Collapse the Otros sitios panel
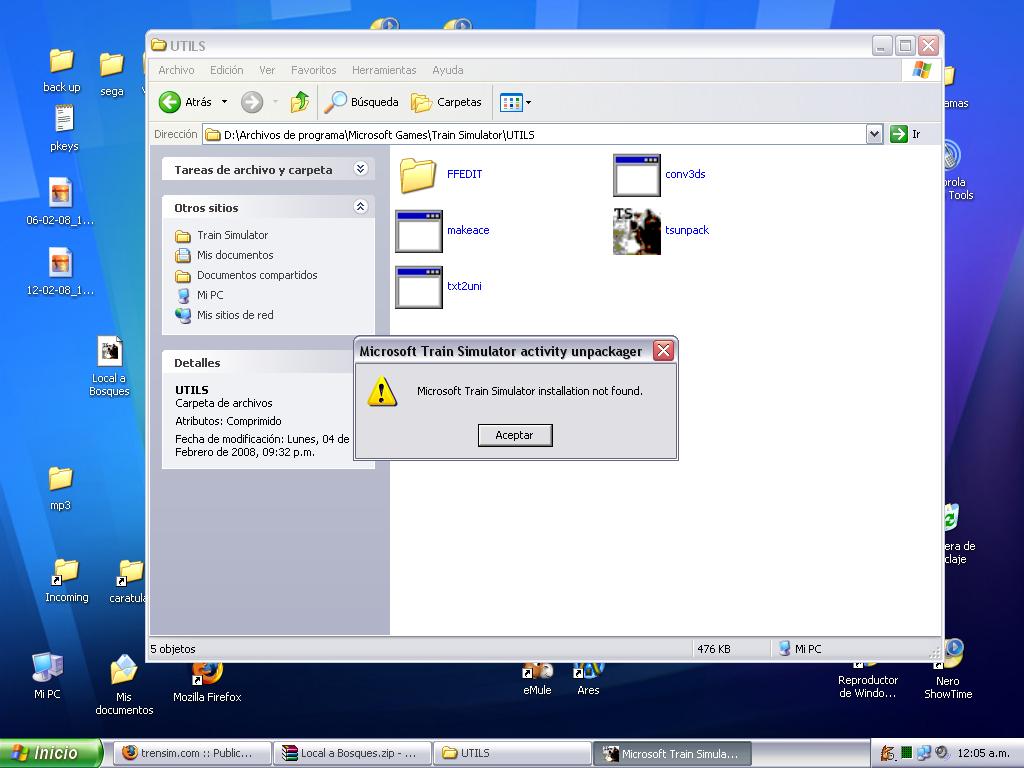This screenshot has height=768, width=1024. (x=360, y=207)
